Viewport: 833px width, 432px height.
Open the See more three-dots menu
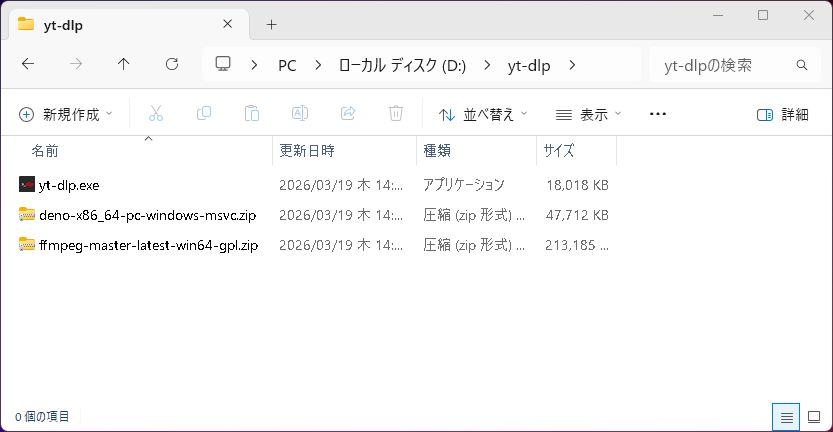(658, 114)
